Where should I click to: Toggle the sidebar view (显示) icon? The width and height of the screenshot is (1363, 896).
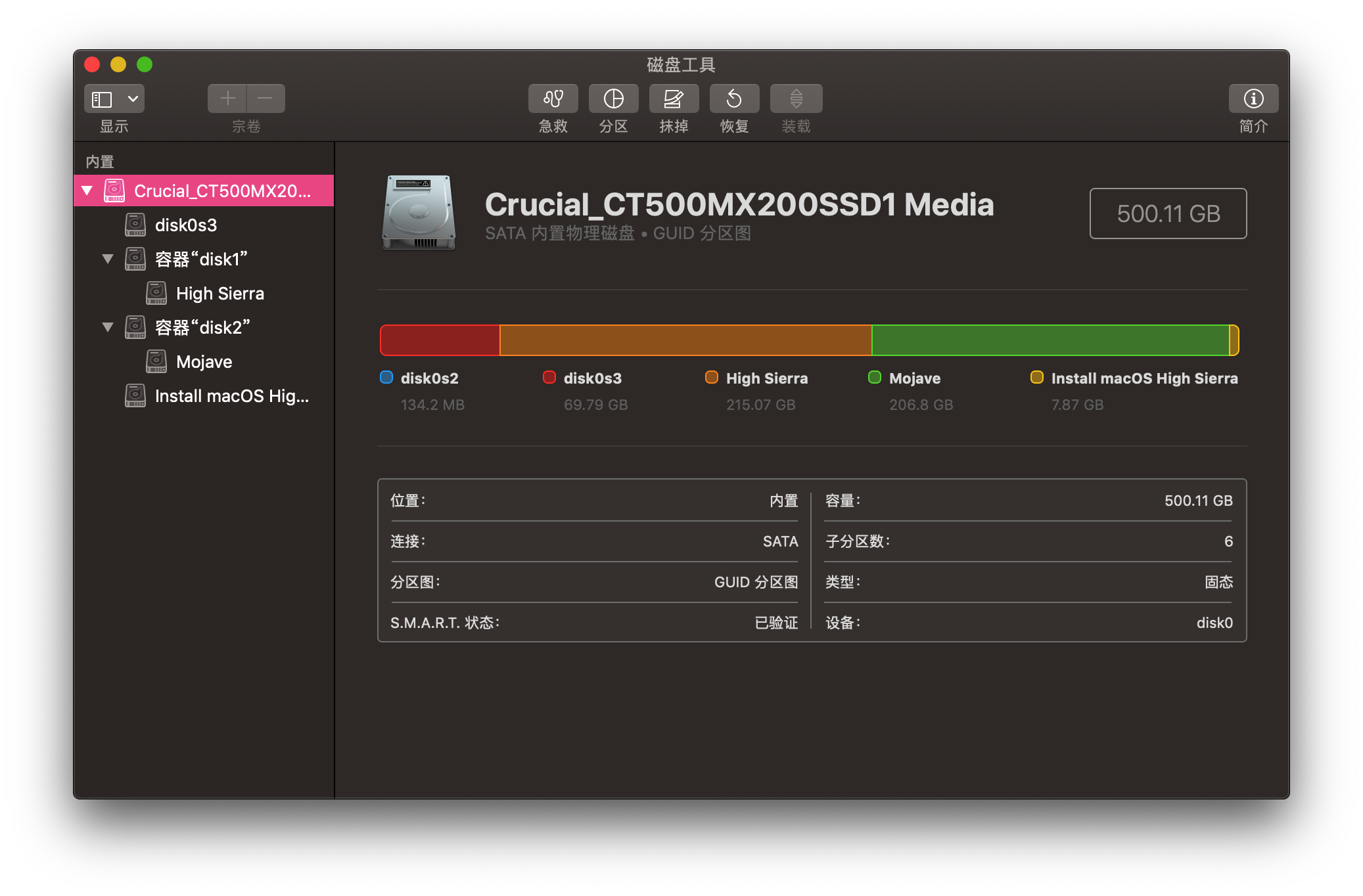click(102, 99)
